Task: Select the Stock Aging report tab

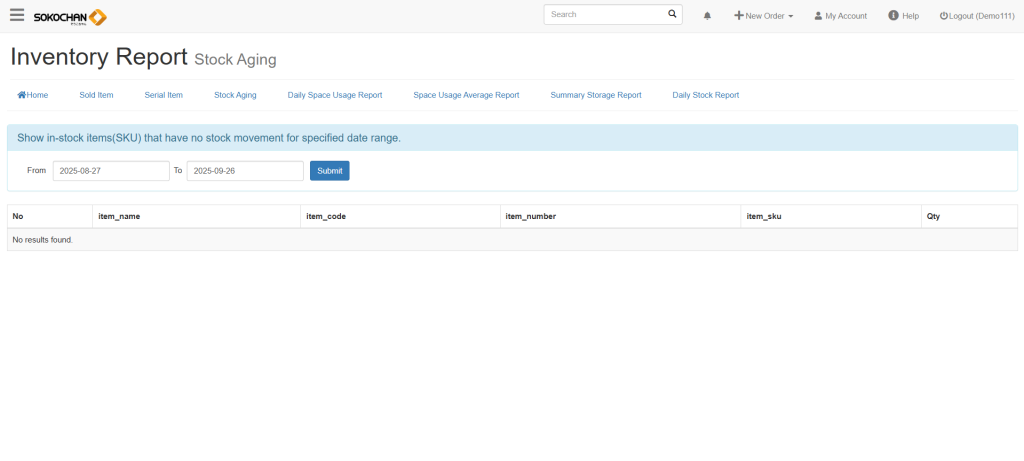Action: coord(235,95)
